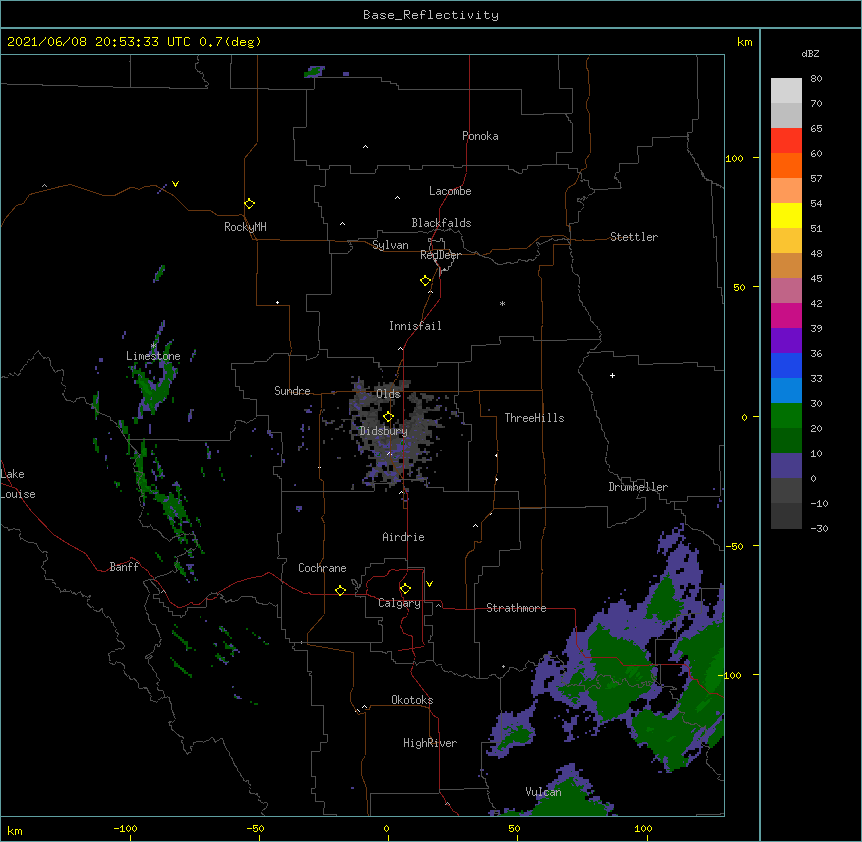Click the RockyMH label
The width and height of the screenshot is (862, 842).
point(245,227)
